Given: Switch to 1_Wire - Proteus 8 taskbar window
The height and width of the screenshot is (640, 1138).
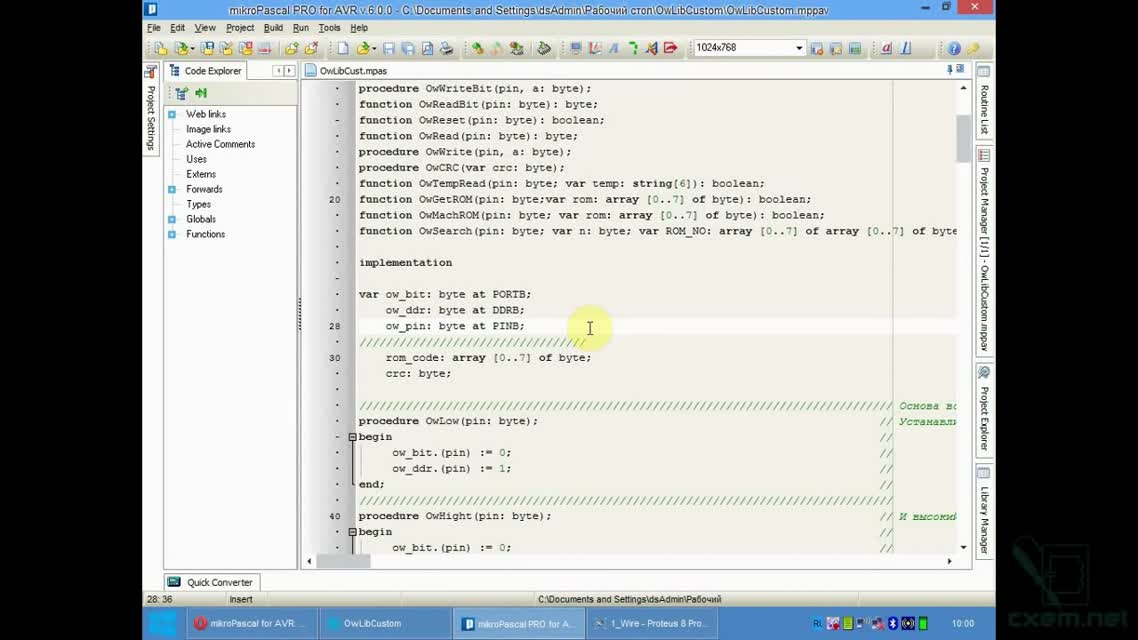Looking at the screenshot, I should coord(653,623).
